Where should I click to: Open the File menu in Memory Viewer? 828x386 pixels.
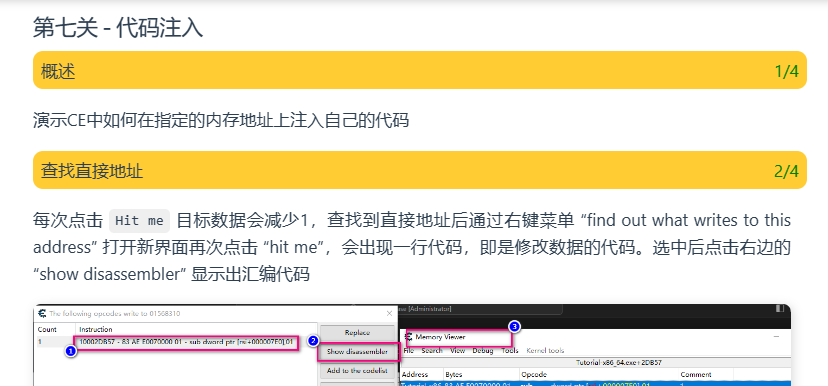409,350
